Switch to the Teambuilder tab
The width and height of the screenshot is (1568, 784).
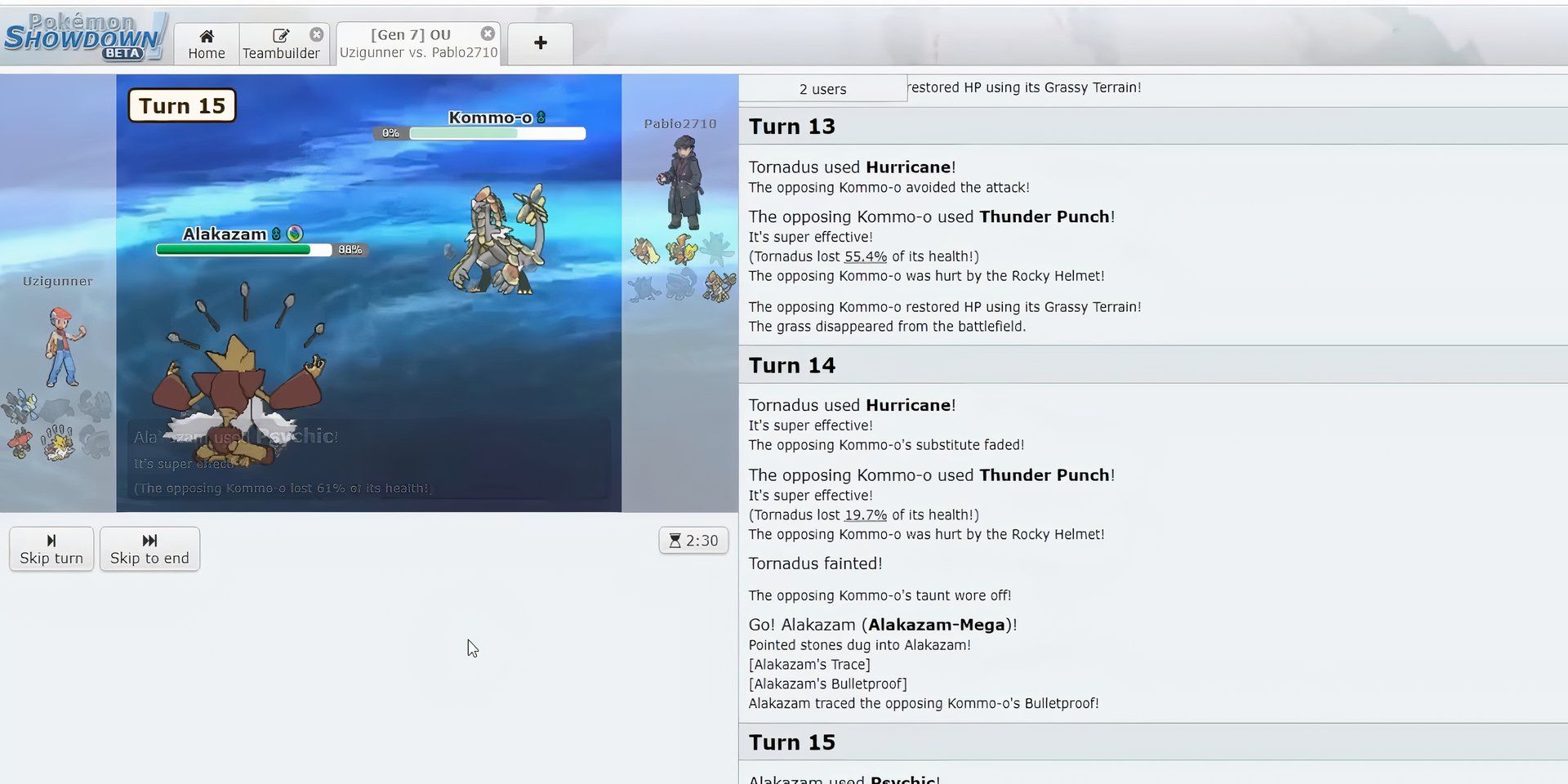pyautogui.click(x=280, y=44)
